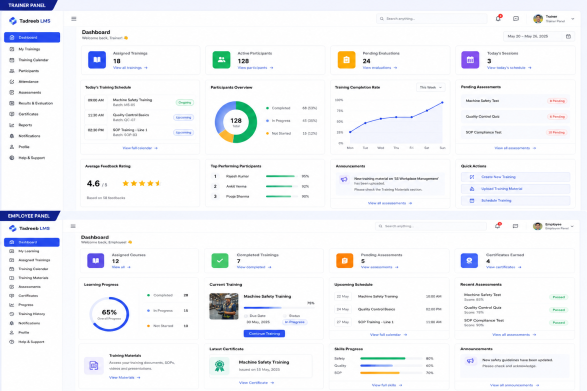Open the May 20 - May 26 date picker
The width and height of the screenshot is (587, 391).
pos(539,36)
